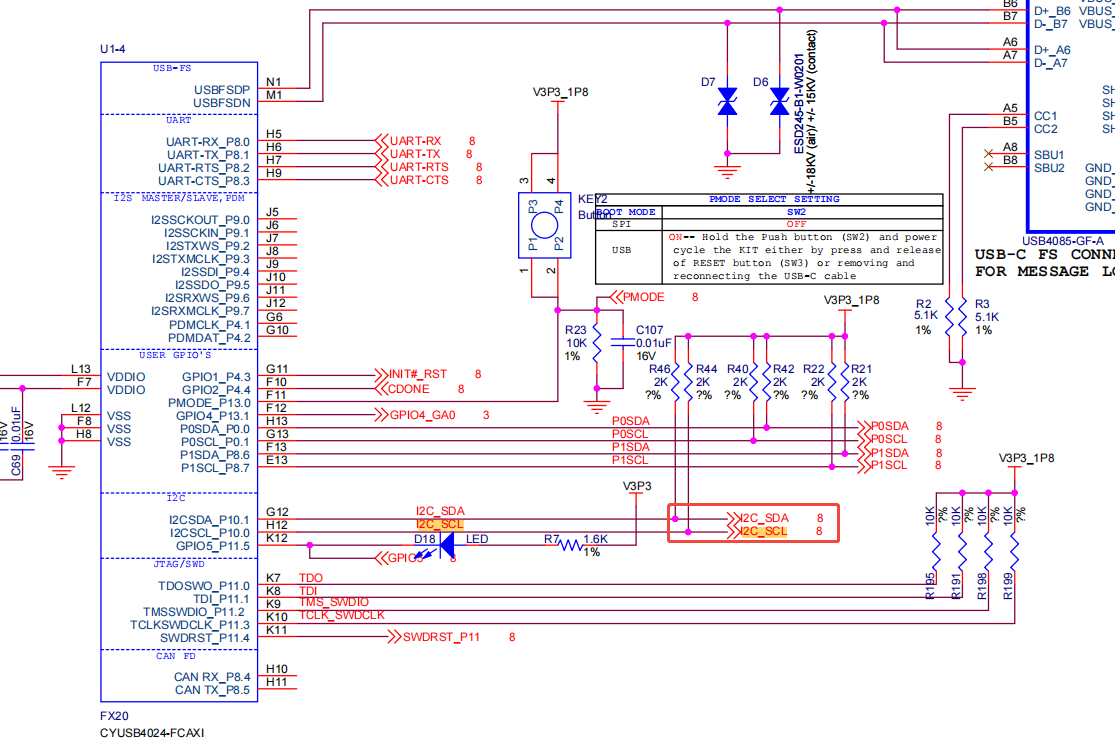Select the INIT#_RST port label
1115x753 pixels.
point(418,374)
